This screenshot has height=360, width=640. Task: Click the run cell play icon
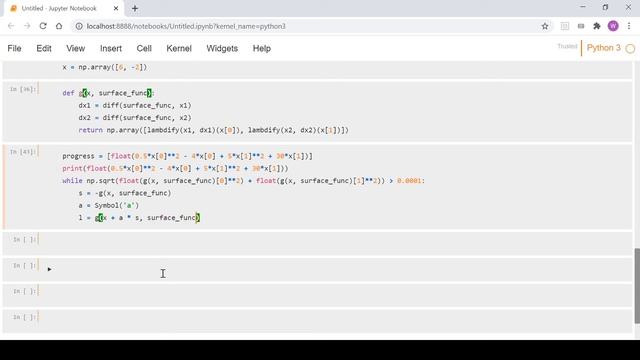pos(49,269)
